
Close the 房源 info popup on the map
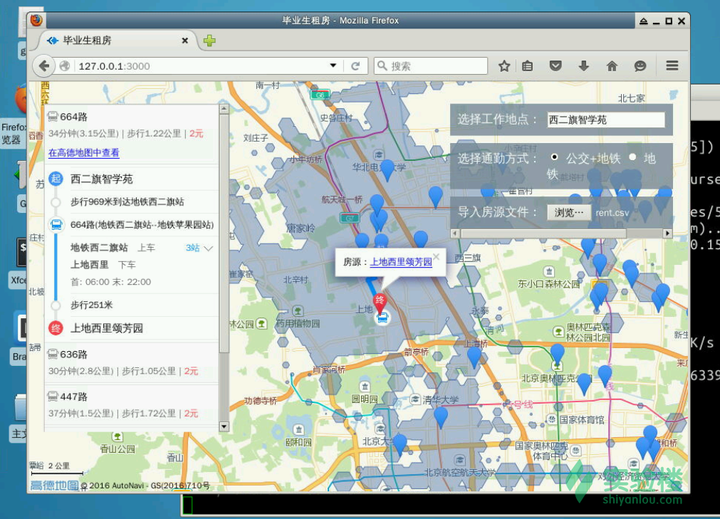tap(436, 257)
